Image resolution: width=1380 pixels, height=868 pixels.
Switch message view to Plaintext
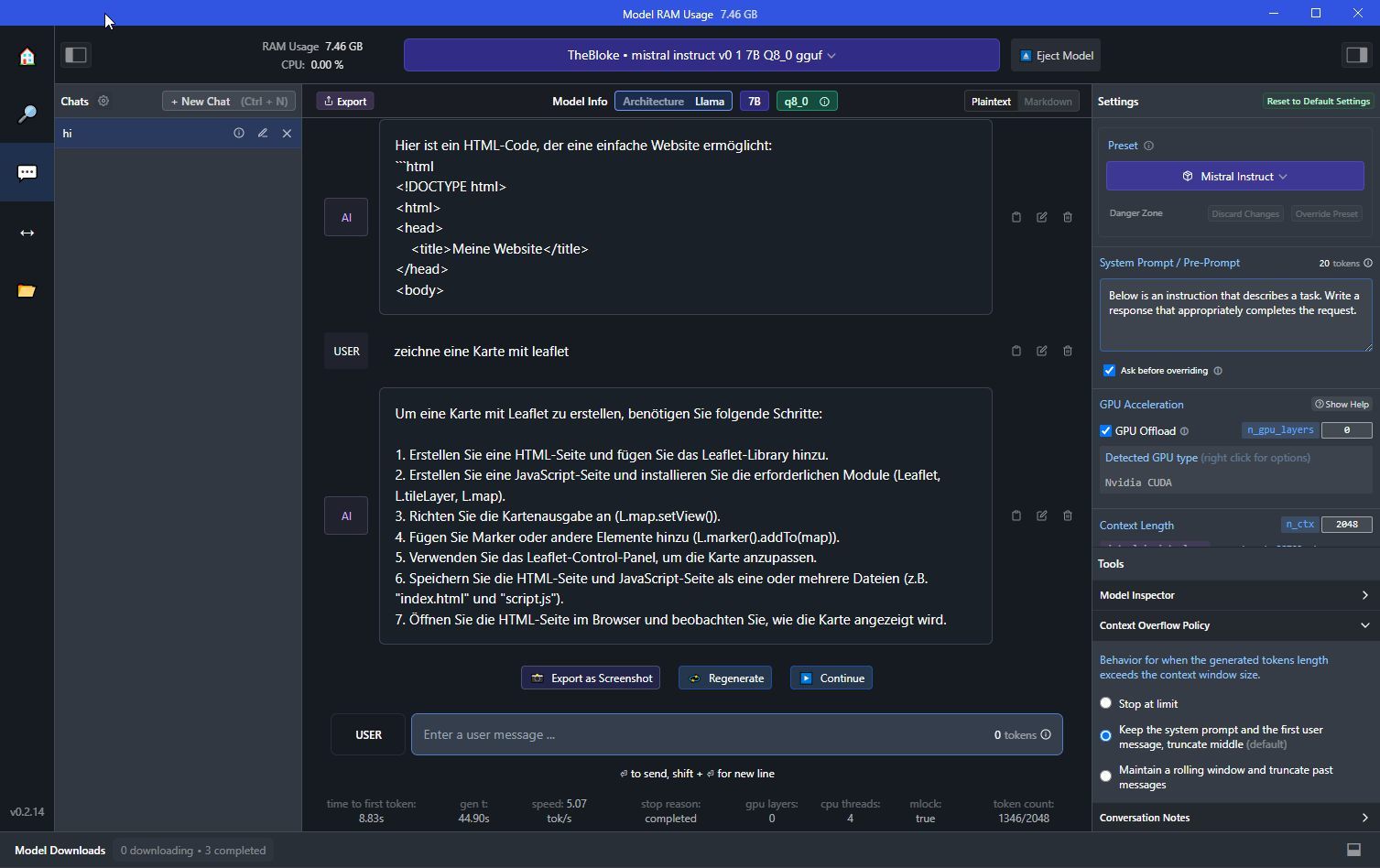[x=991, y=102]
